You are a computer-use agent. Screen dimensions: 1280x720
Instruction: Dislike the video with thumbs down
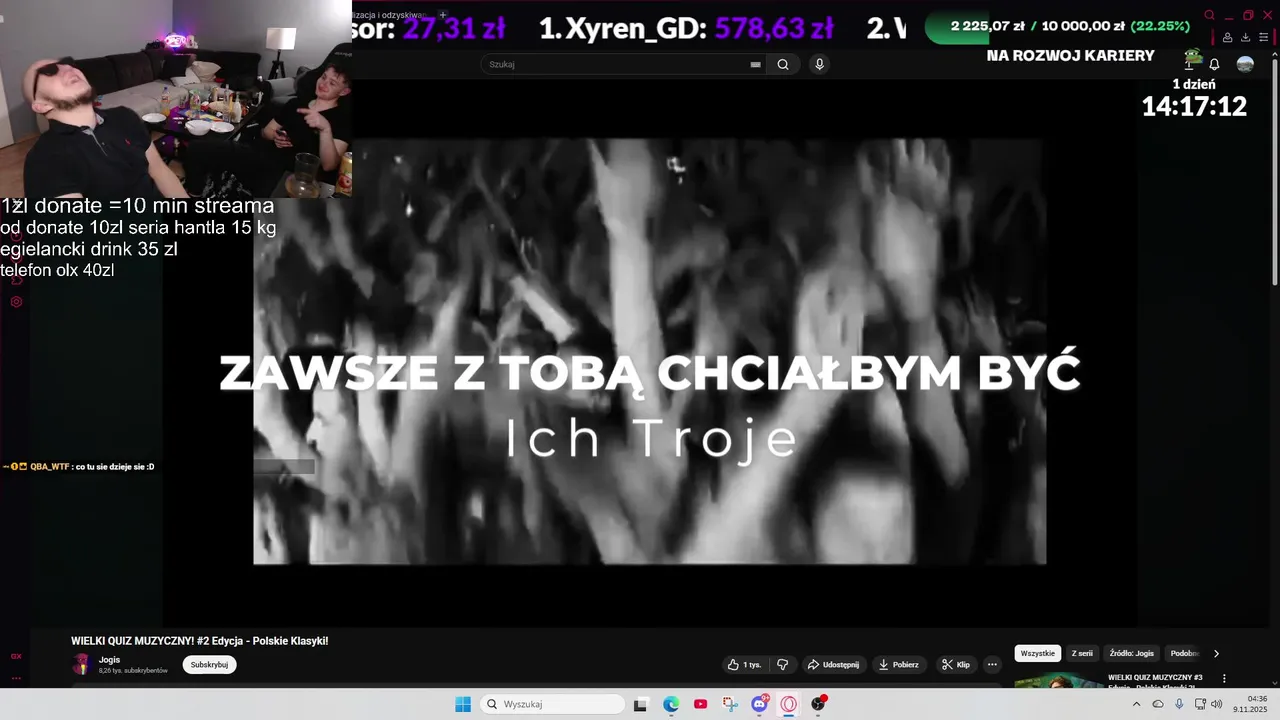click(x=783, y=665)
